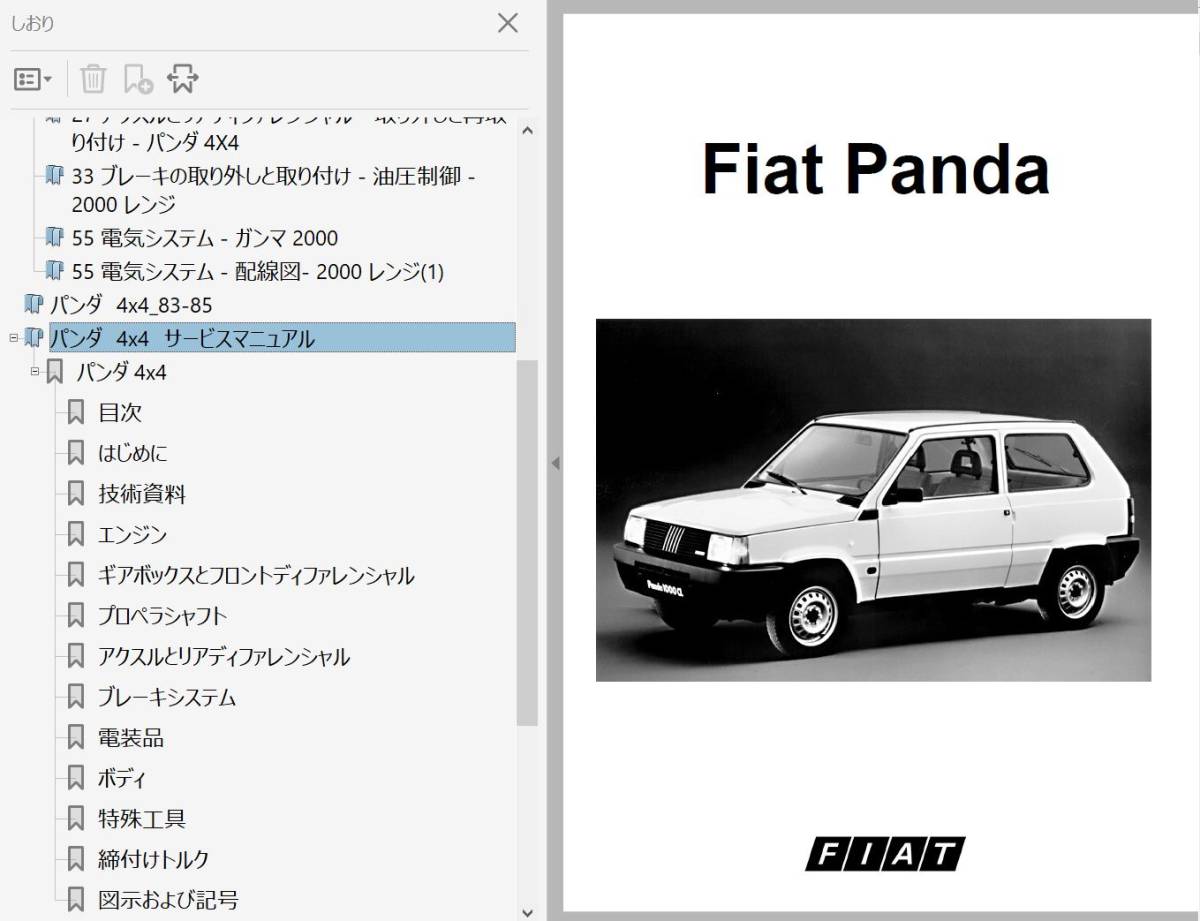Open the 特殊工具 bookmark
This screenshot has width=1200, height=921.
[142, 819]
